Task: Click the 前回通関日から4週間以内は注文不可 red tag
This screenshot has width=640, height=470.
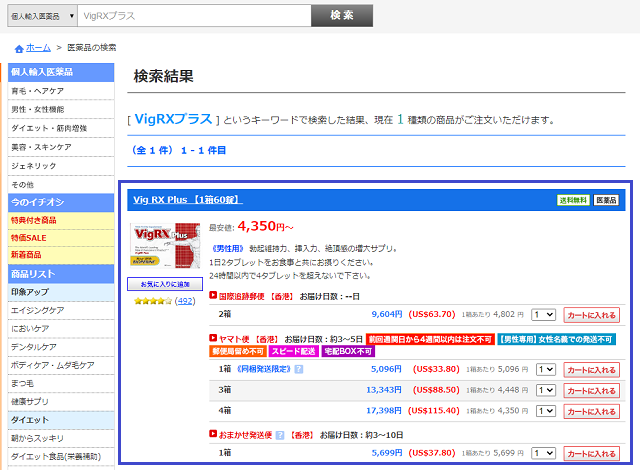Action: point(430,339)
